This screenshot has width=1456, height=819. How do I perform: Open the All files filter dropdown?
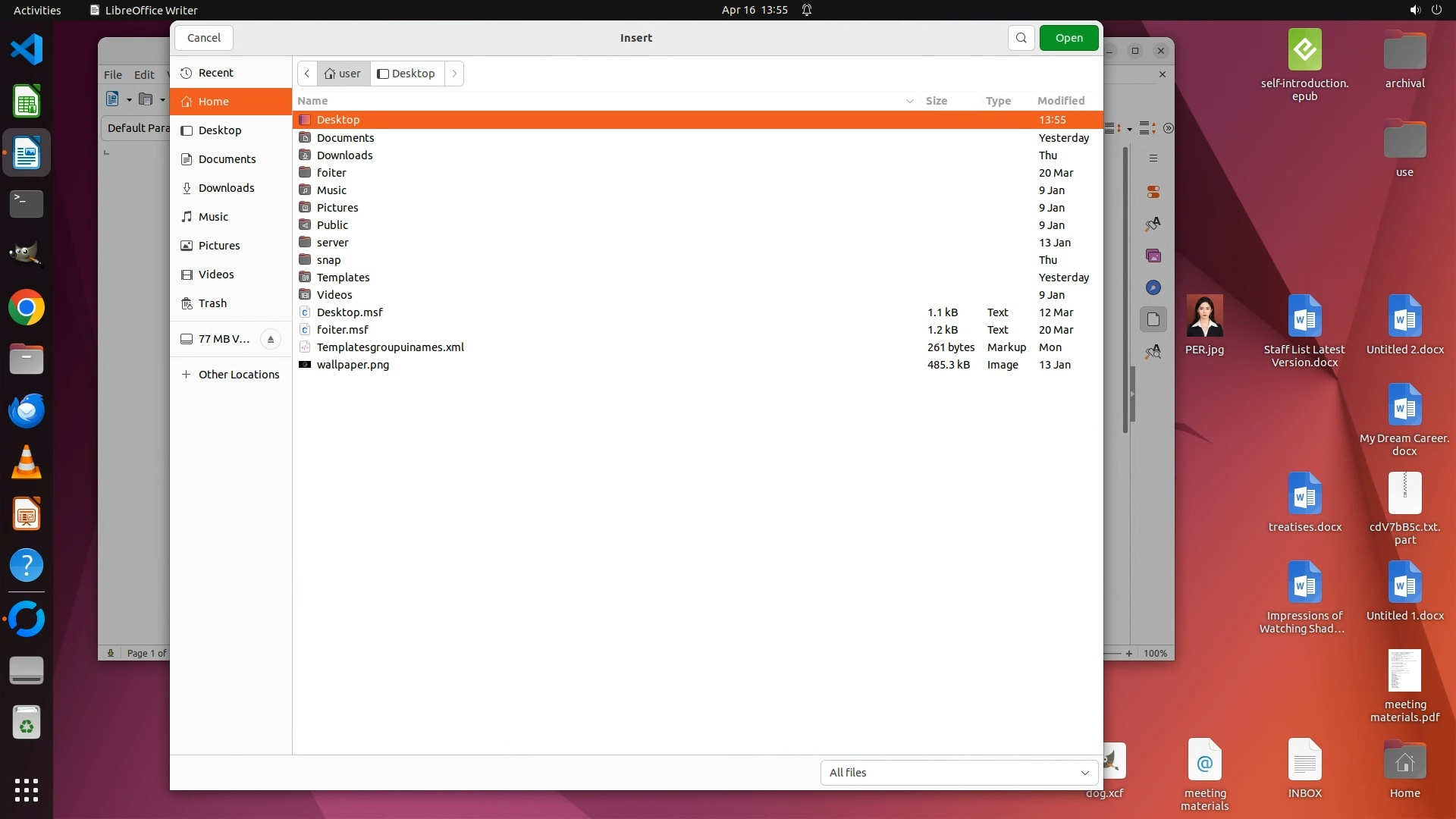pyautogui.click(x=959, y=773)
